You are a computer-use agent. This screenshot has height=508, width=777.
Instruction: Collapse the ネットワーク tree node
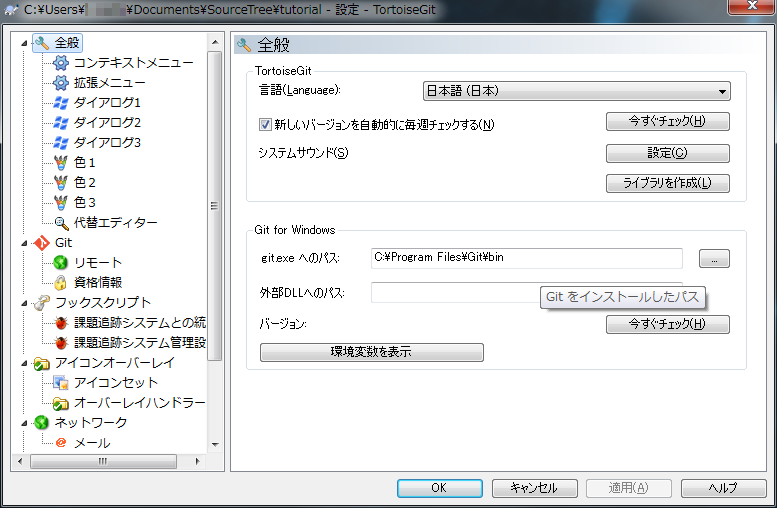click(24, 423)
